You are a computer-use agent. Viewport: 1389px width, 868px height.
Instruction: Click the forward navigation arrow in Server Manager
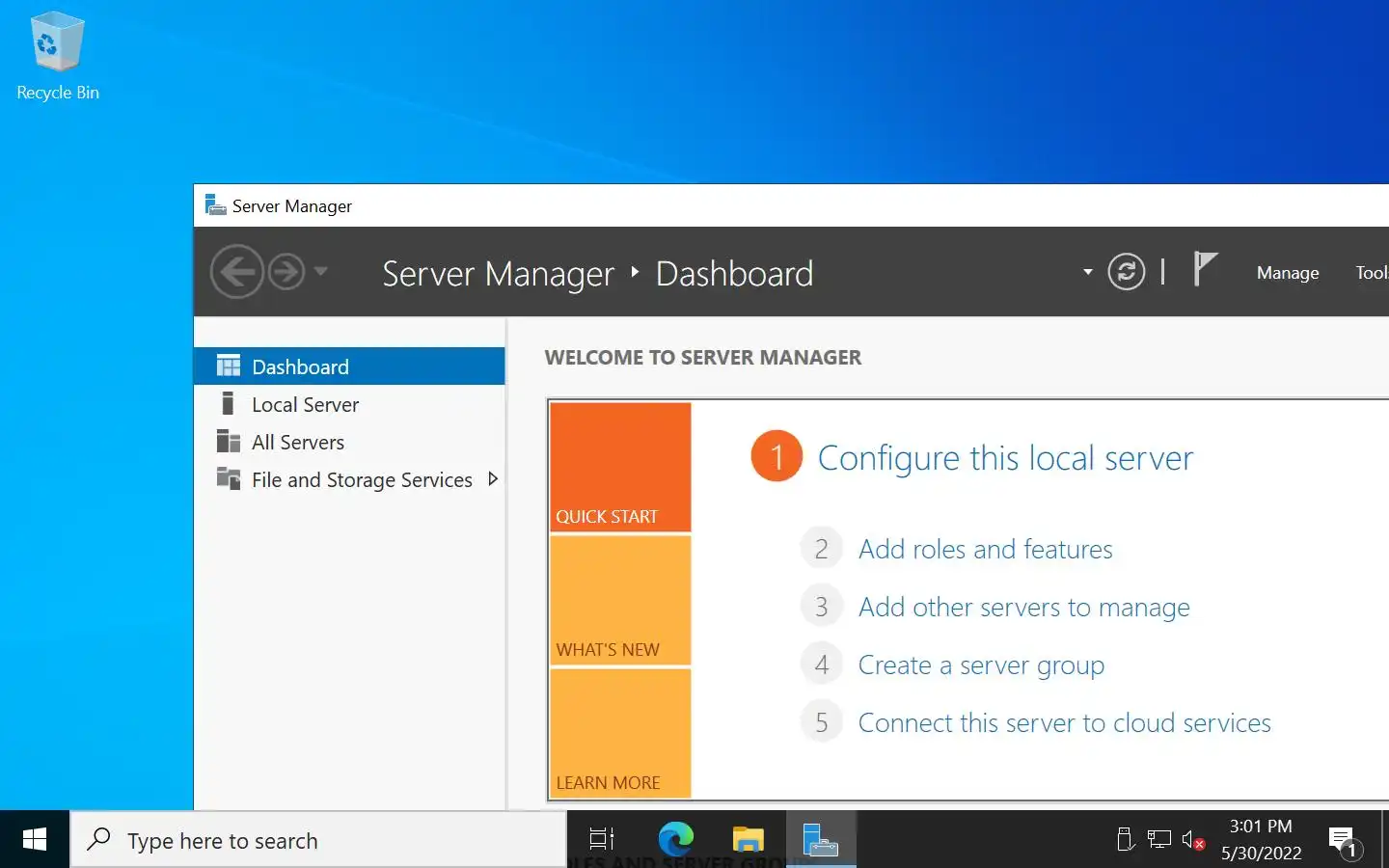click(286, 272)
